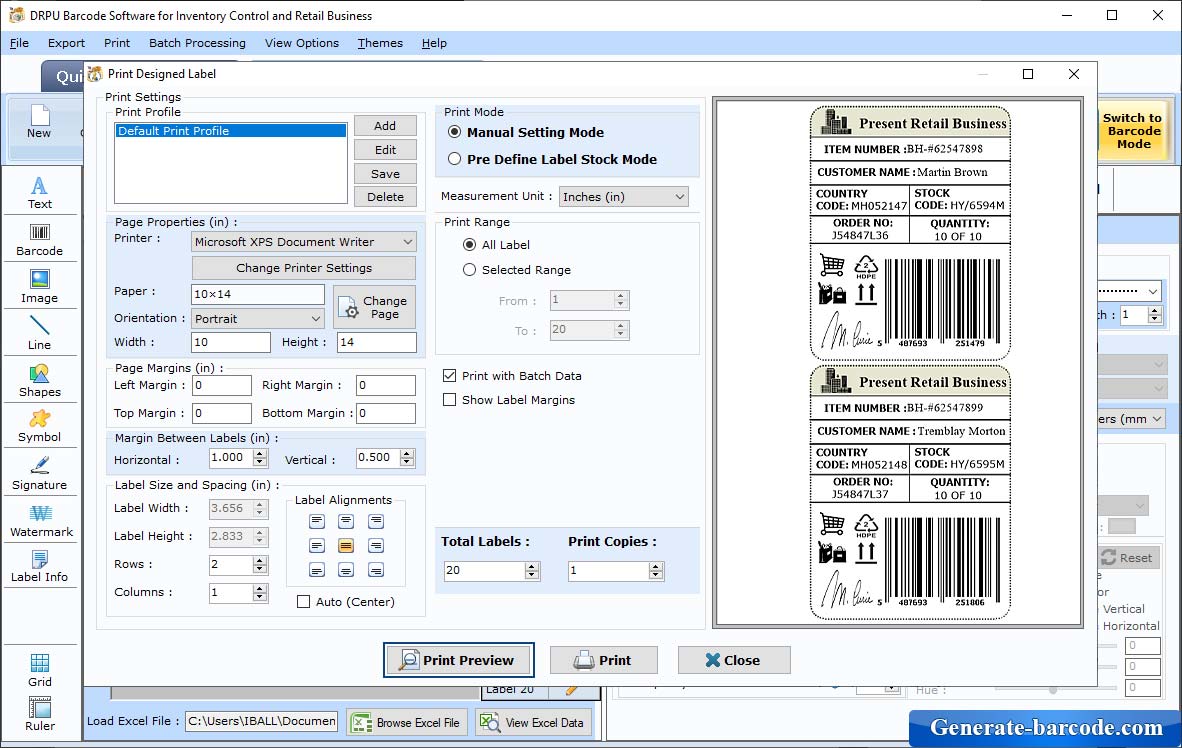The image size is (1182, 748).
Task: Toggle the Ruler tool in the sidebar
Action: (40, 714)
